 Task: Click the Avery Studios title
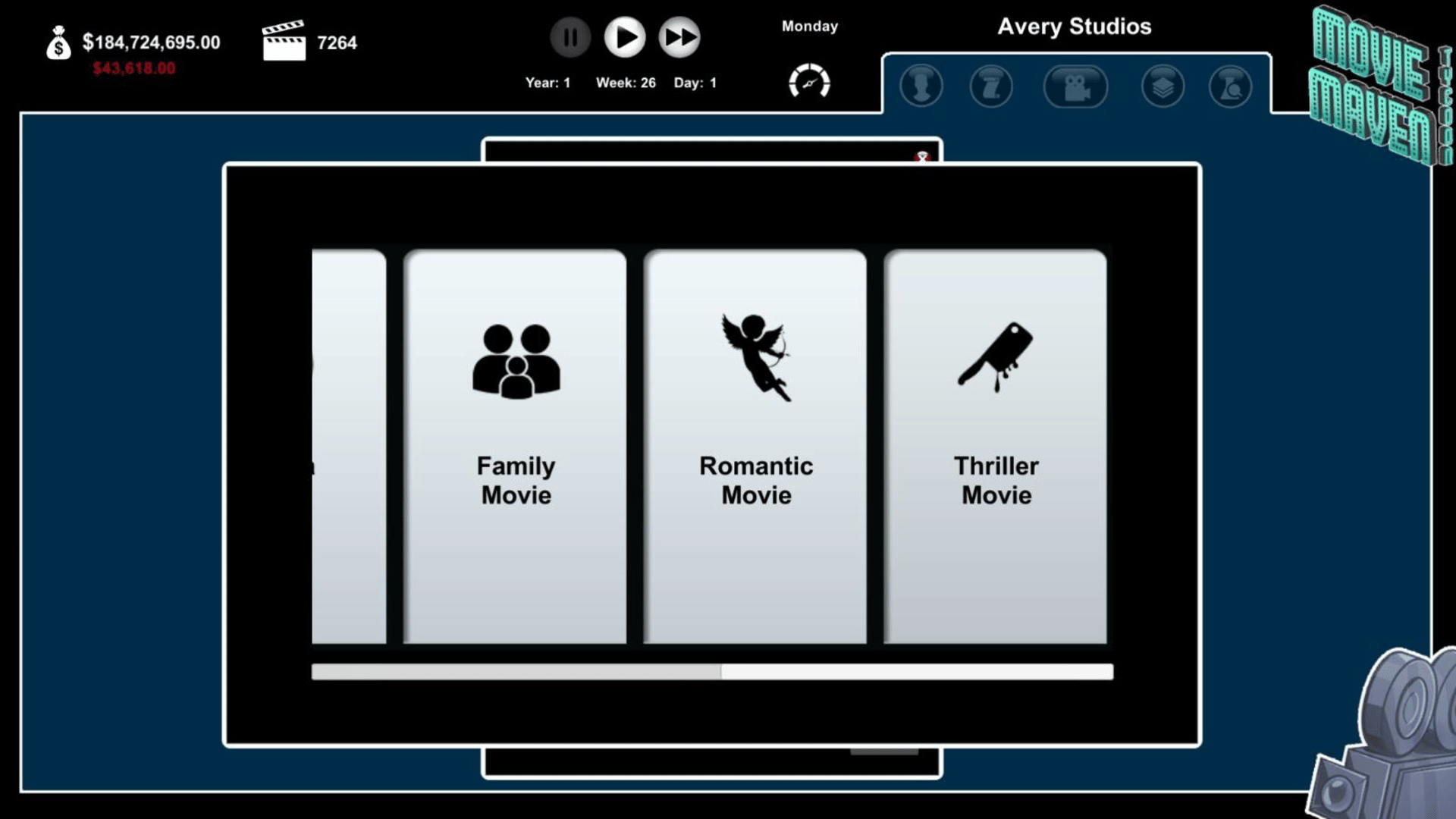[1074, 27]
